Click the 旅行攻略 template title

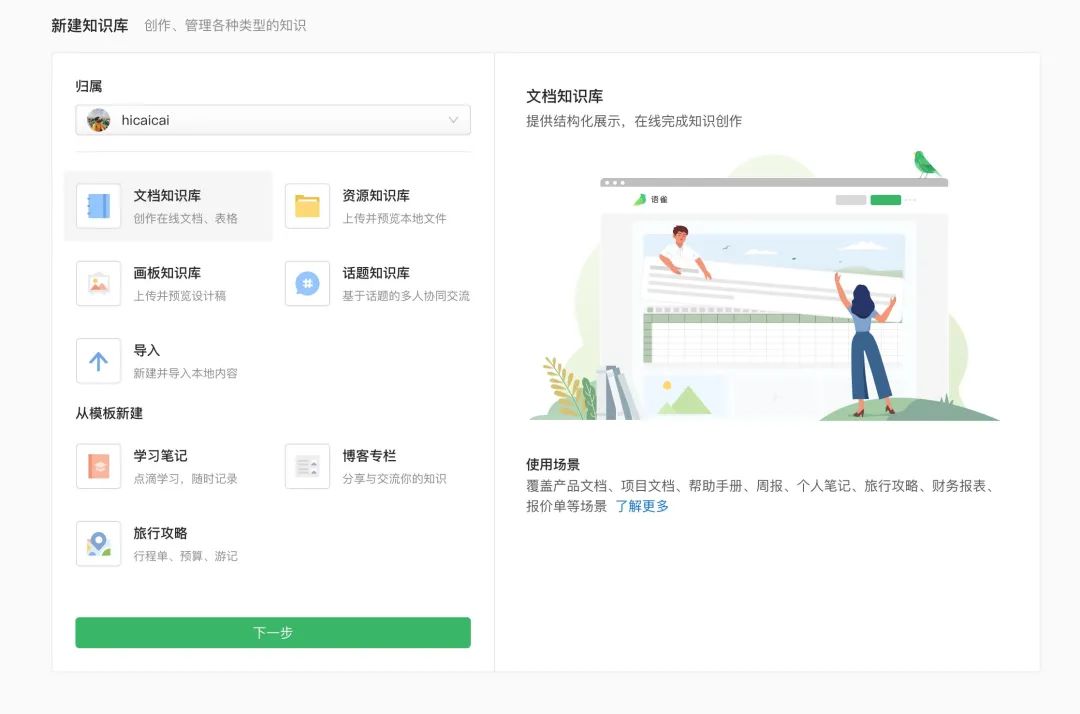tap(160, 533)
